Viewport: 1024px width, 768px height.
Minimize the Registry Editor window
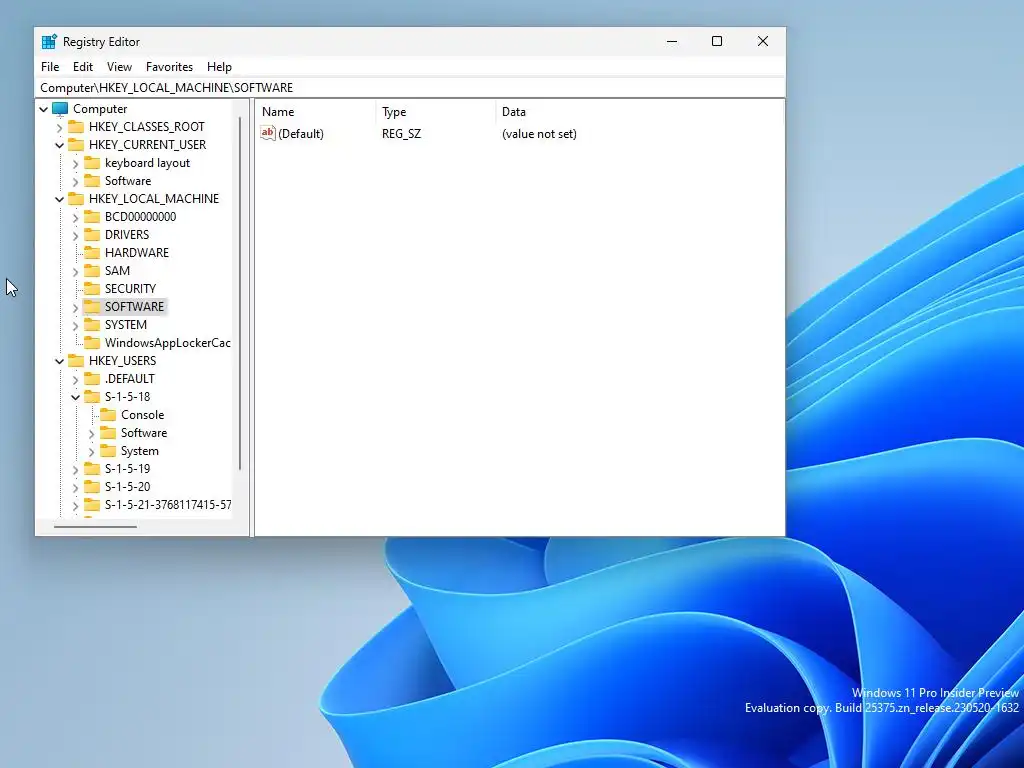click(672, 41)
